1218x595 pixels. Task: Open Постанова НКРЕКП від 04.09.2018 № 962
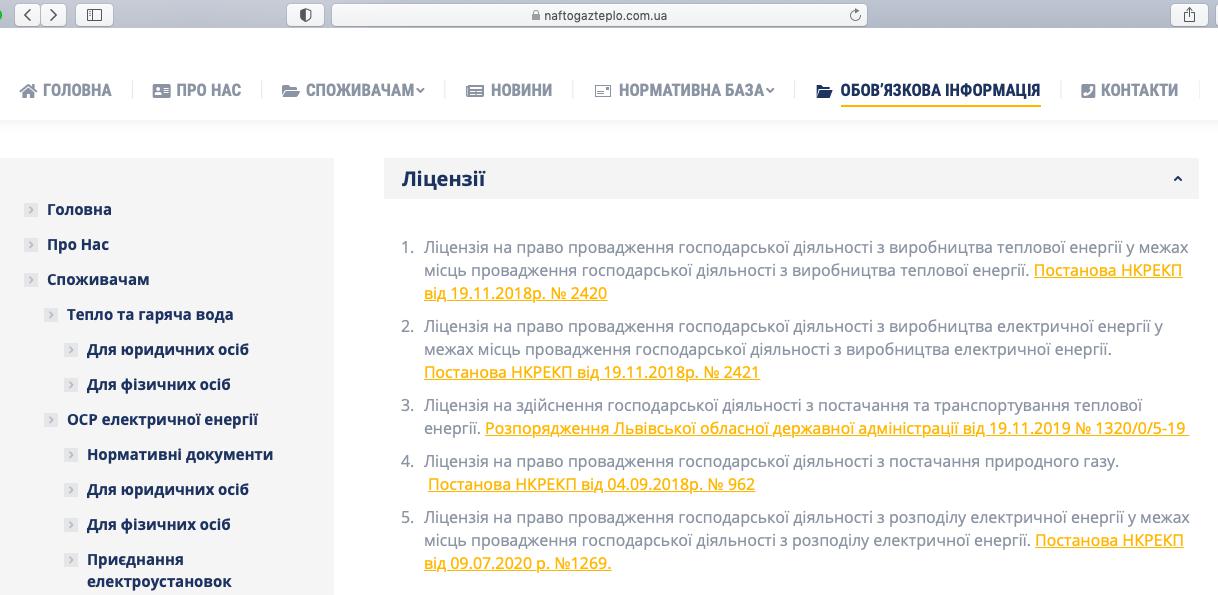(x=591, y=484)
